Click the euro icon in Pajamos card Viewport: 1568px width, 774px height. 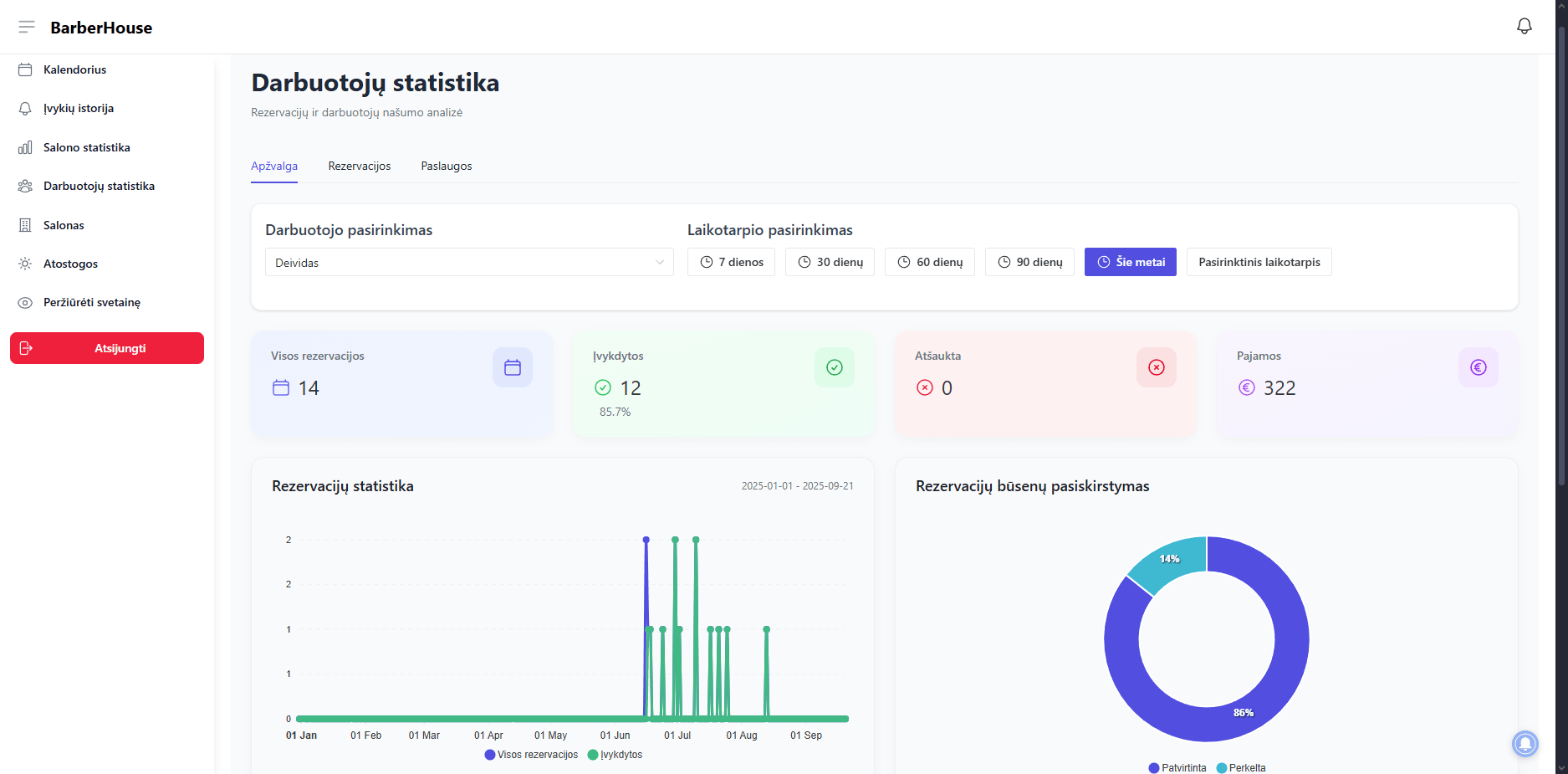coord(1478,367)
